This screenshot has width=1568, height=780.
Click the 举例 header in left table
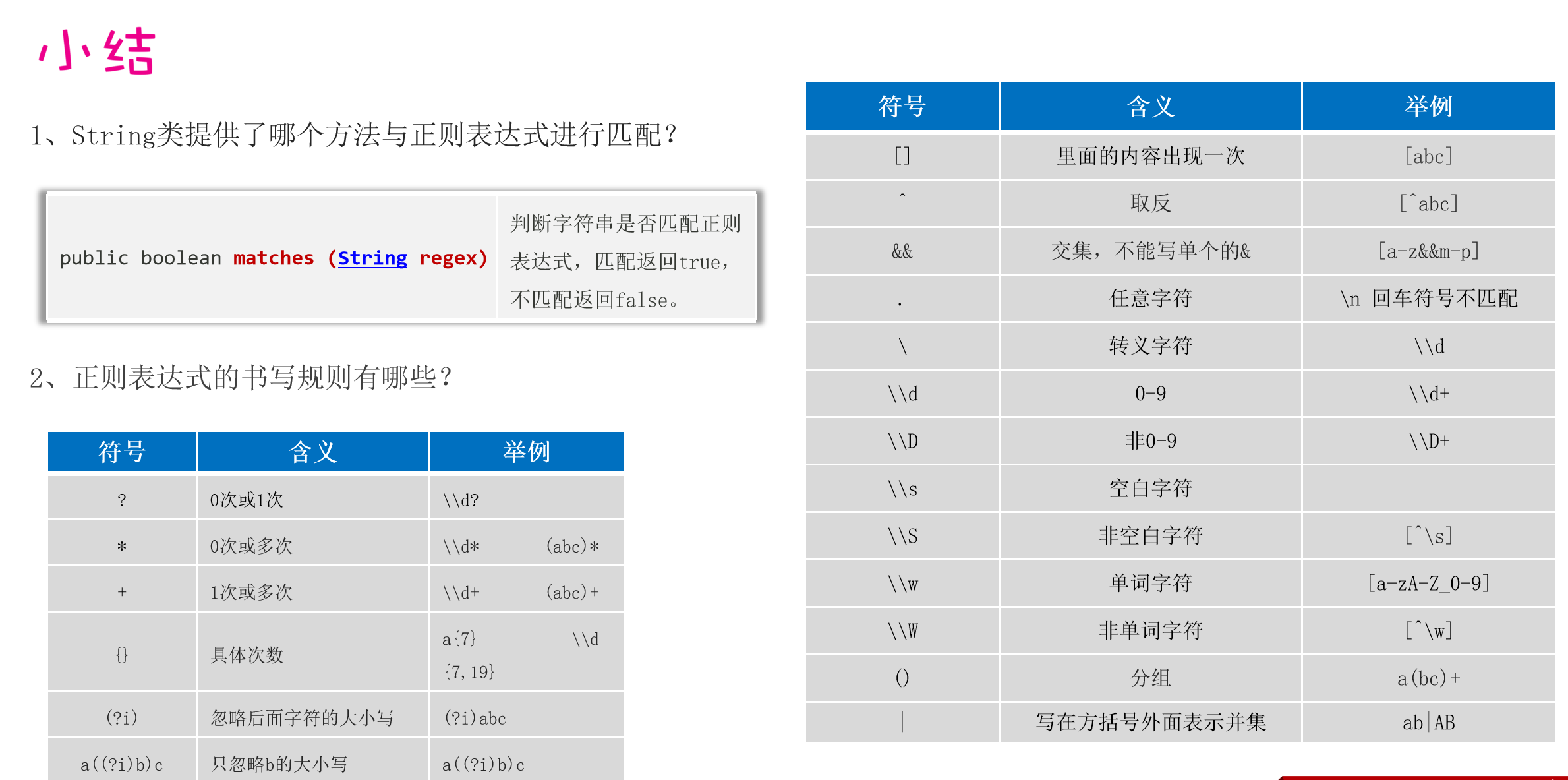tap(525, 452)
